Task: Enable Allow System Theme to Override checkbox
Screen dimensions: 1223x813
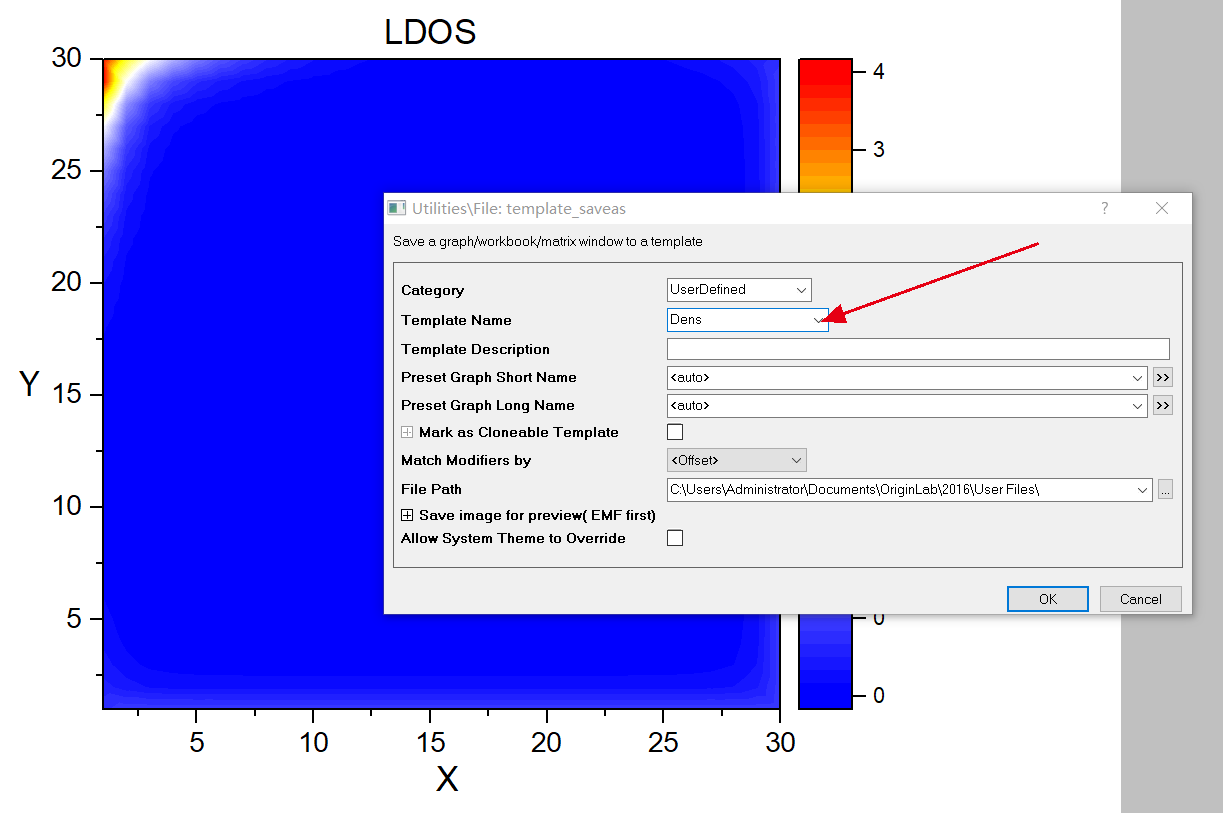Action: point(675,538)
